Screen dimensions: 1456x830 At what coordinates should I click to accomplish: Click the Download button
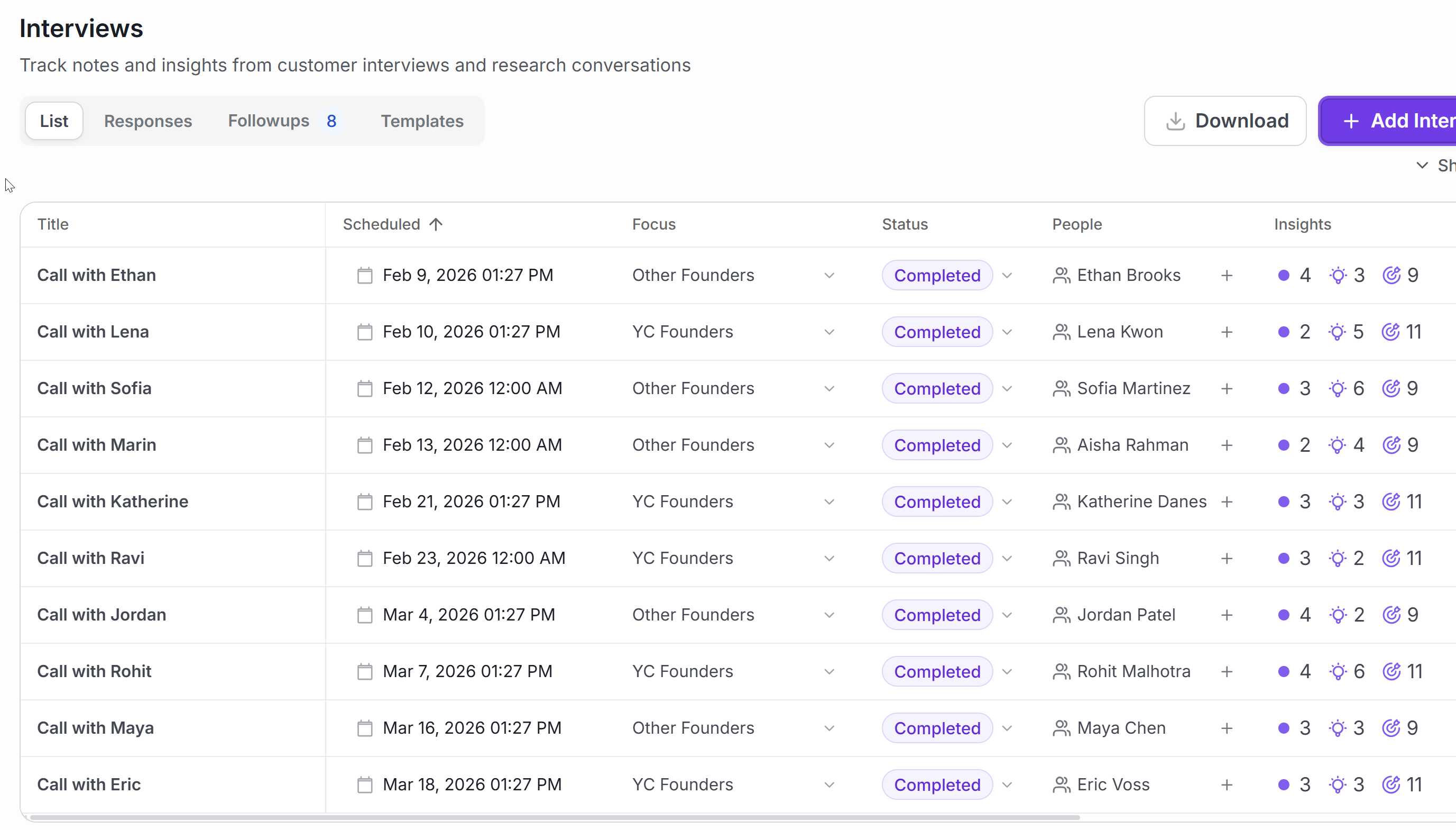1225,120
